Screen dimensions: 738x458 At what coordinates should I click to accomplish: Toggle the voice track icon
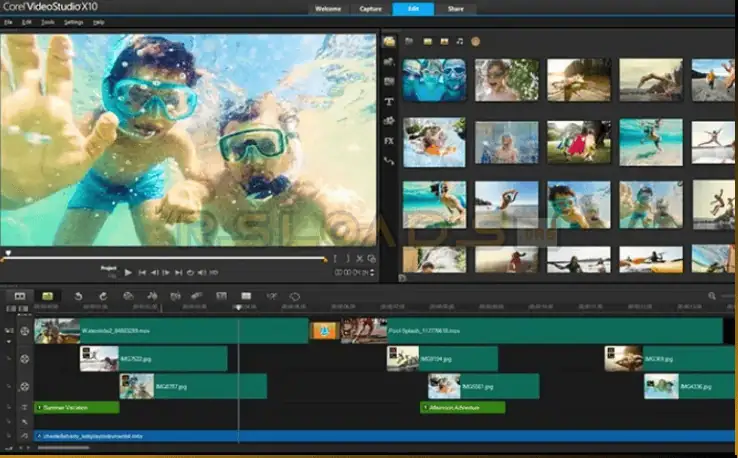coord(24,422)
